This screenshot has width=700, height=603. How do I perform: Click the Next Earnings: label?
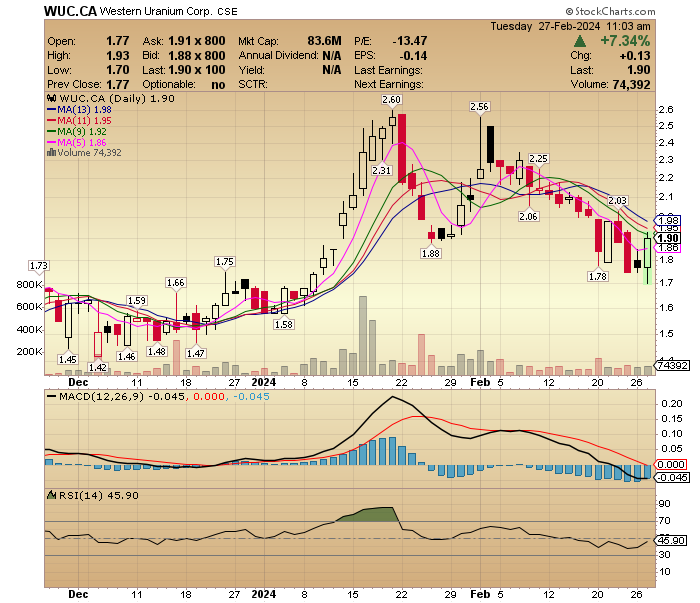click(x=389, y=84)
